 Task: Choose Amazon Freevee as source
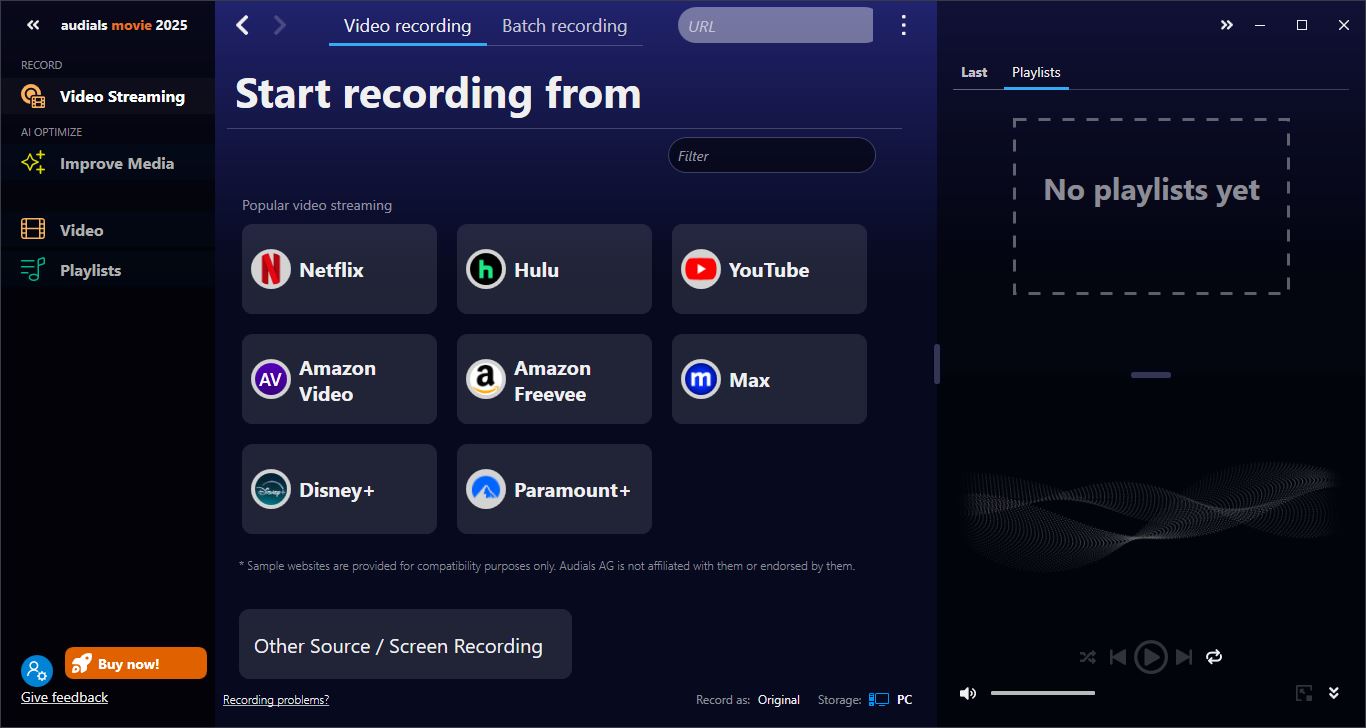coord(554,379)
